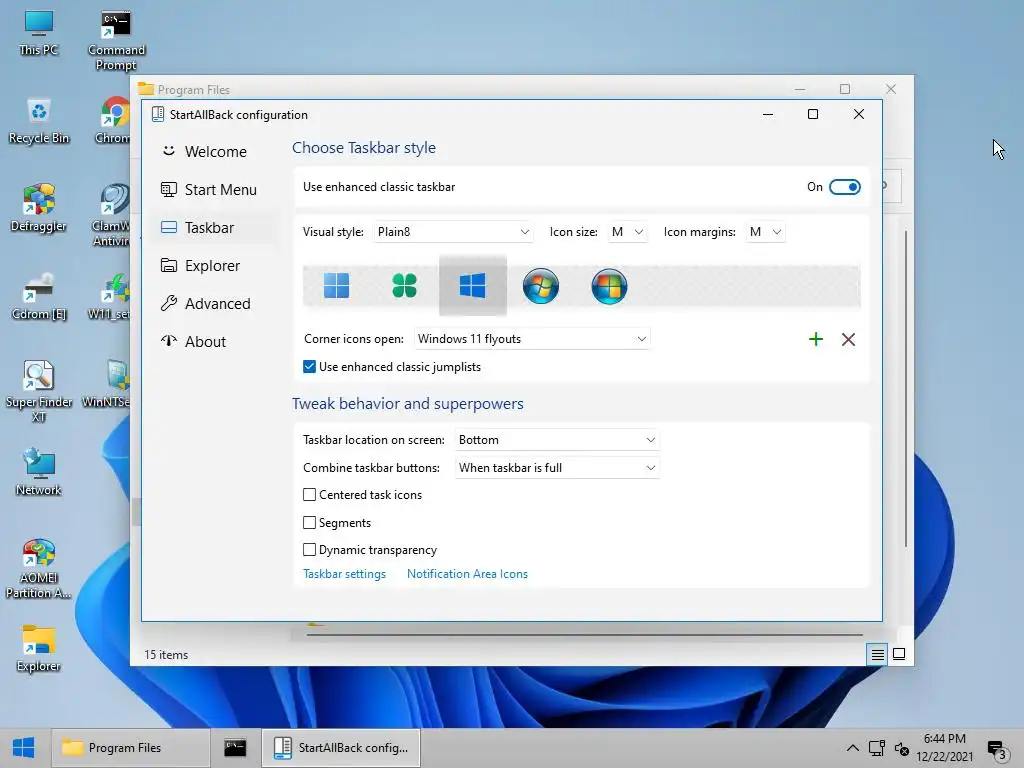
Task: Select the Network desktop icon
Action: (39, 473)
